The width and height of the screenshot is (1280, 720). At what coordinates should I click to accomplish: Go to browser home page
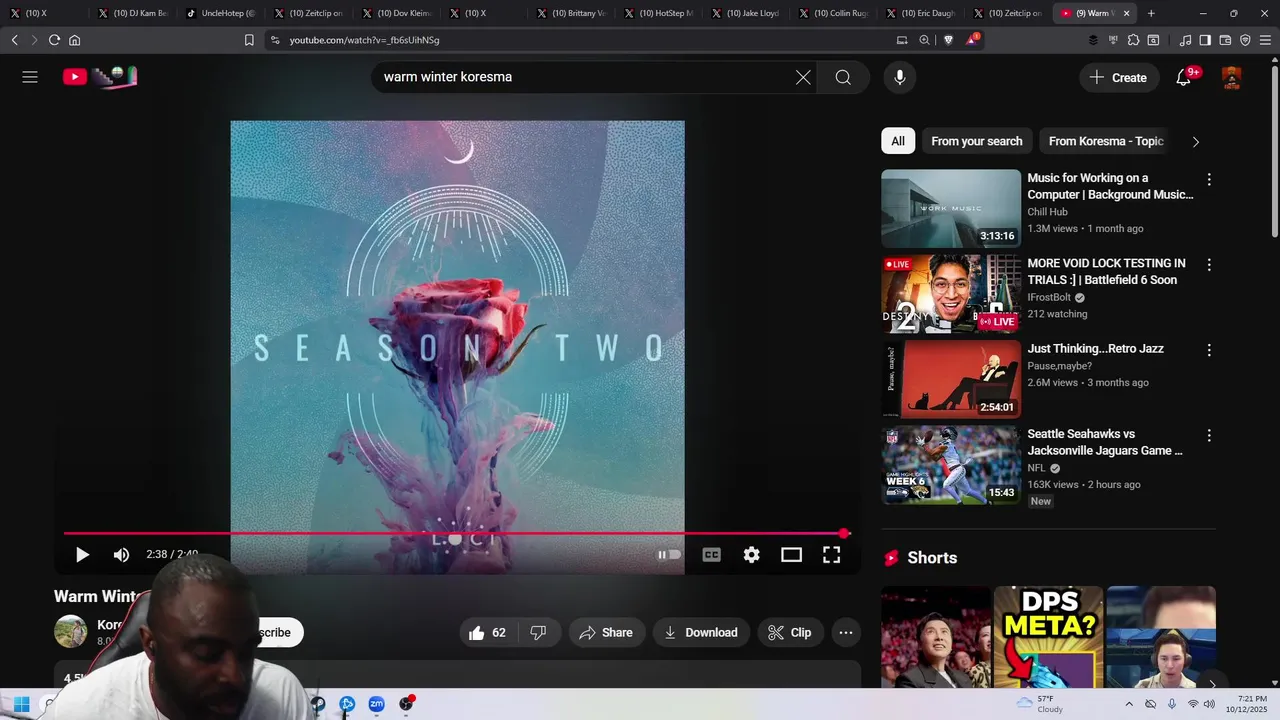(x=74, y=40)
